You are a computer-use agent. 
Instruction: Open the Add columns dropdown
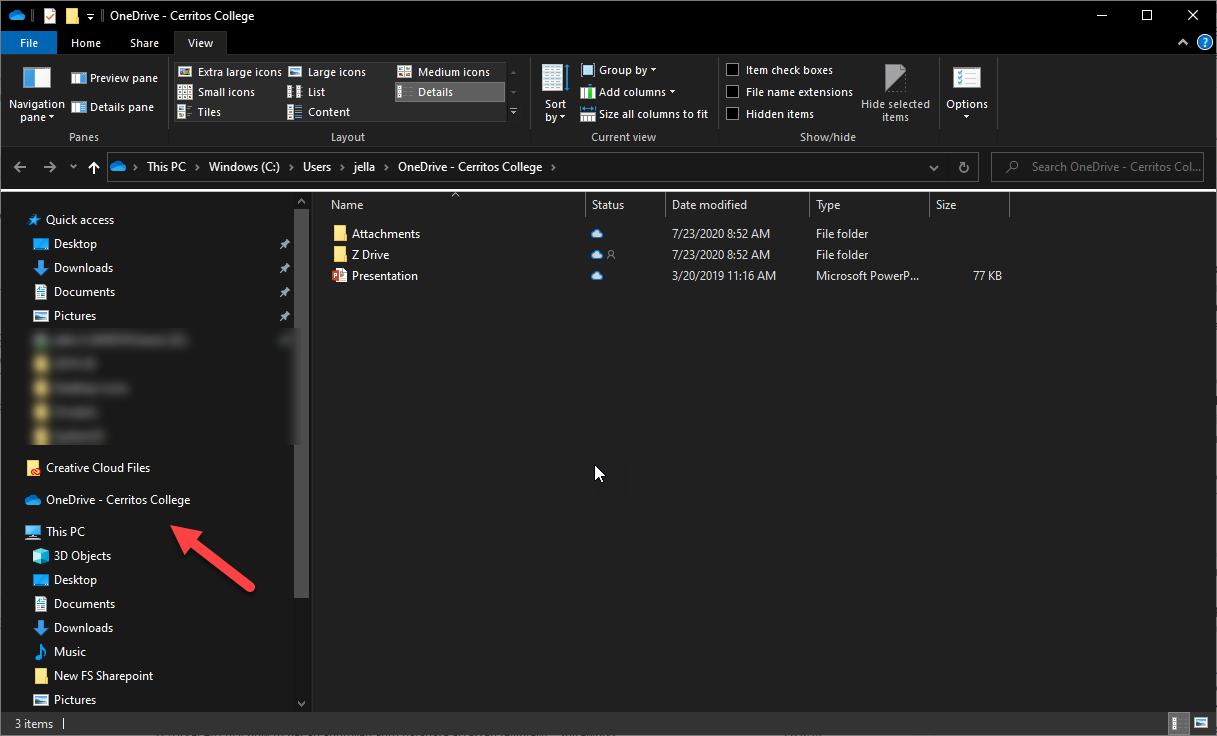click(x=628, y=92)
